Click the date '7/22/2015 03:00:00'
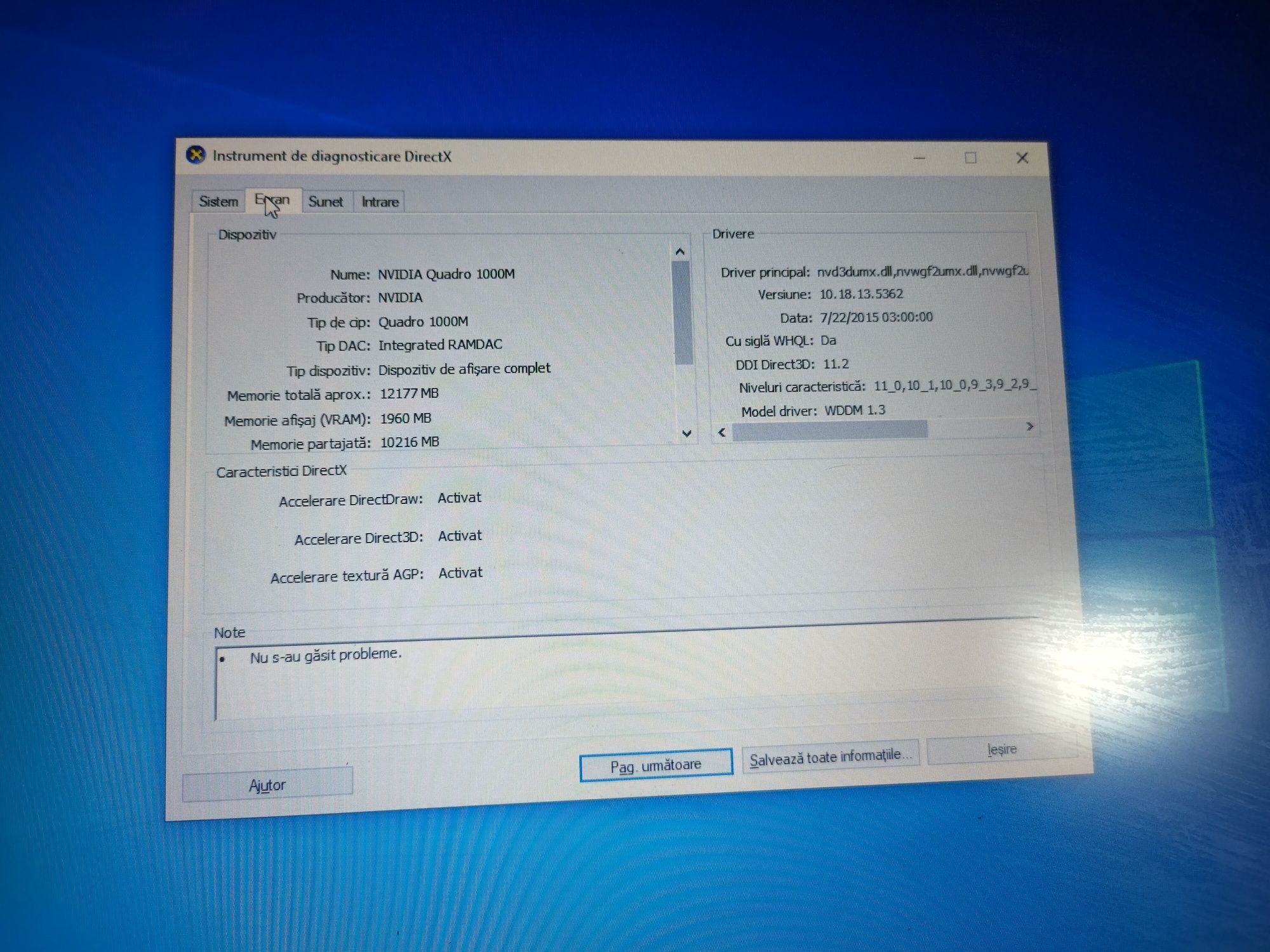The height and width of the screenshot is (952, 1270). pyautogui.click(x=876, y=317)
